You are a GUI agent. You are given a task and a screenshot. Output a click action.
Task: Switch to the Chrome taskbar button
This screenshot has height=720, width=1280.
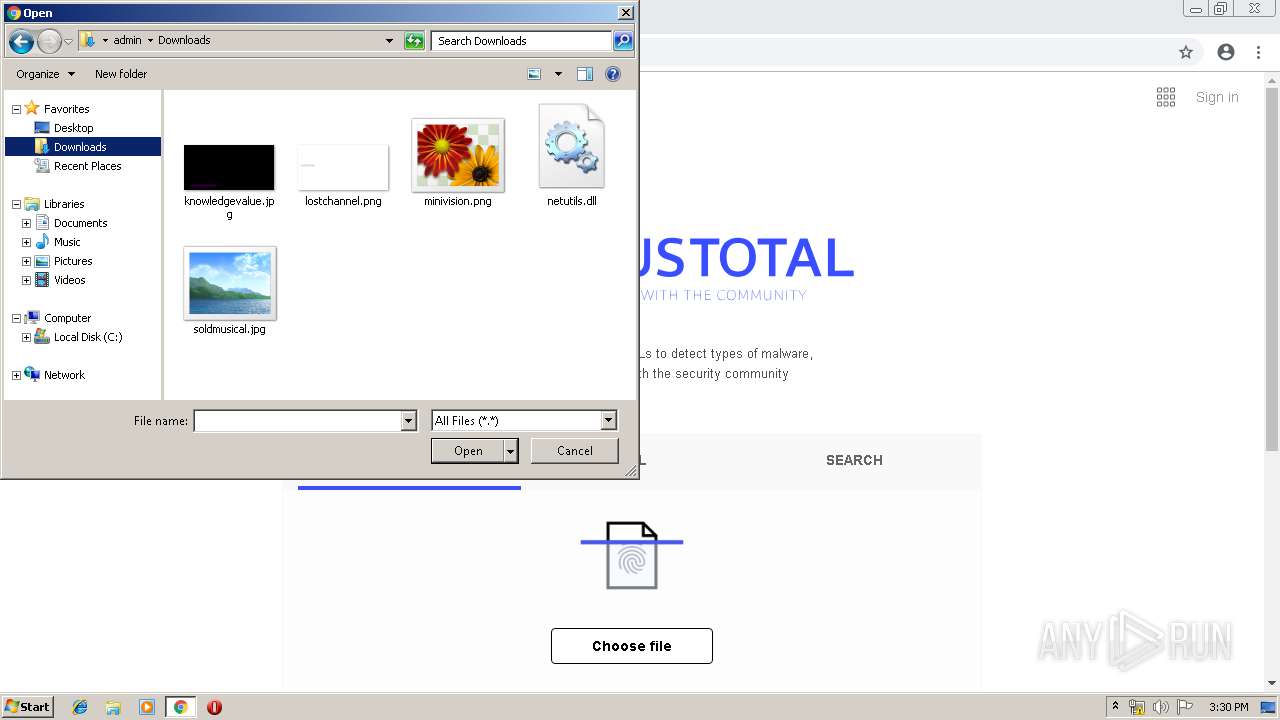(x=180, y=707)
